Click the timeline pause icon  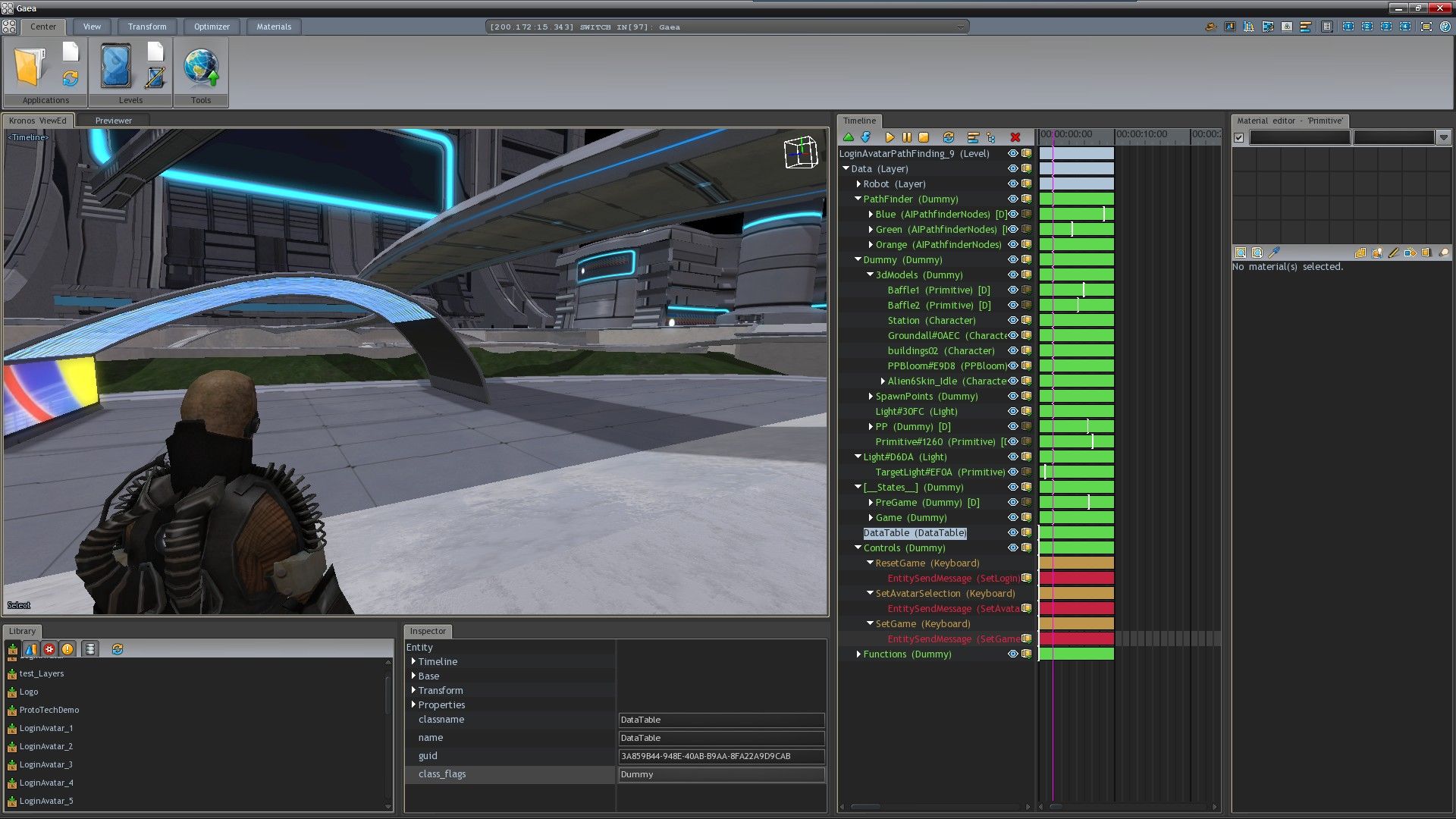point(907,137)
